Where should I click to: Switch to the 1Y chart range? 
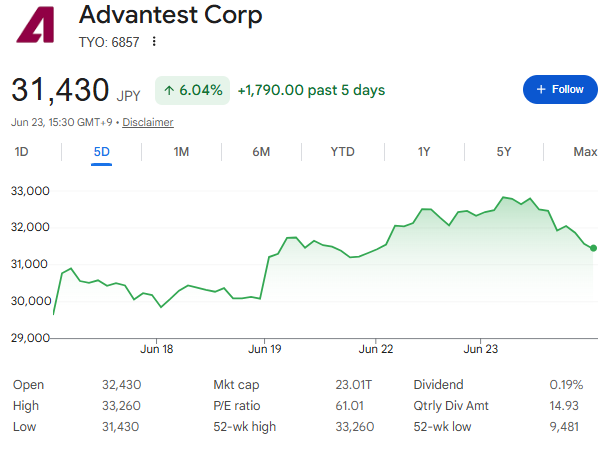pyautogui.click(x=424, y=151)
